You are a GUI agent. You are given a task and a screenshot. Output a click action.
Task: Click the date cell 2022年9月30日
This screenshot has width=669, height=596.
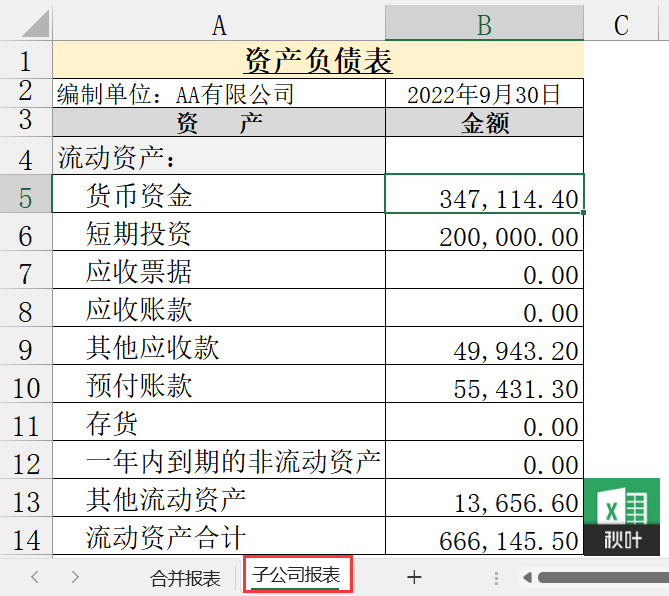coord(484,93)
